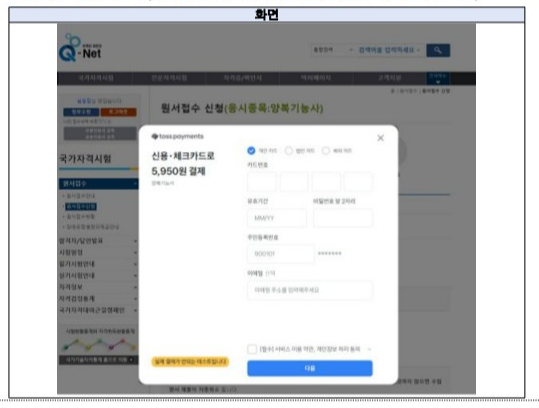The width and height of the screenshot is (539, 408).
Task: Open the 국가자격시험 top menu
Action: [96, 78]
